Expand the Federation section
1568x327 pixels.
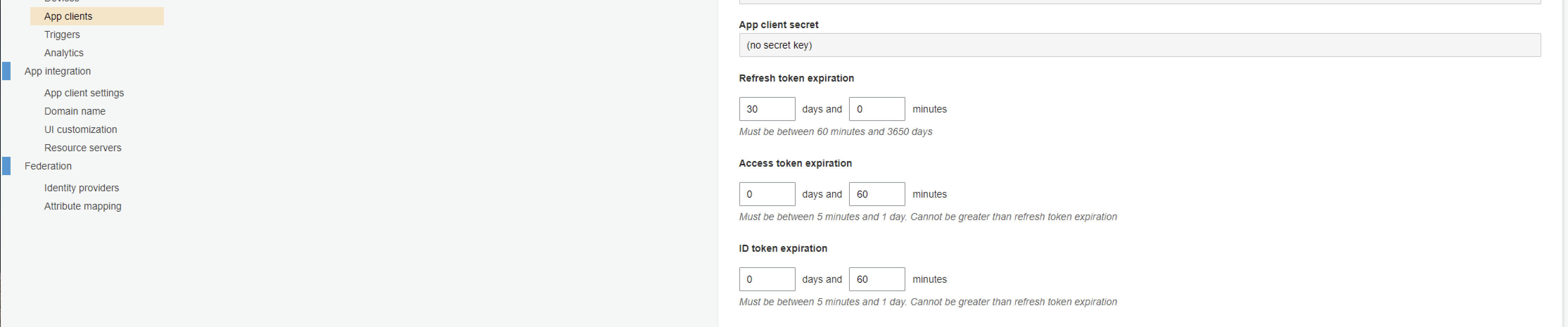(x=48, y=166)
